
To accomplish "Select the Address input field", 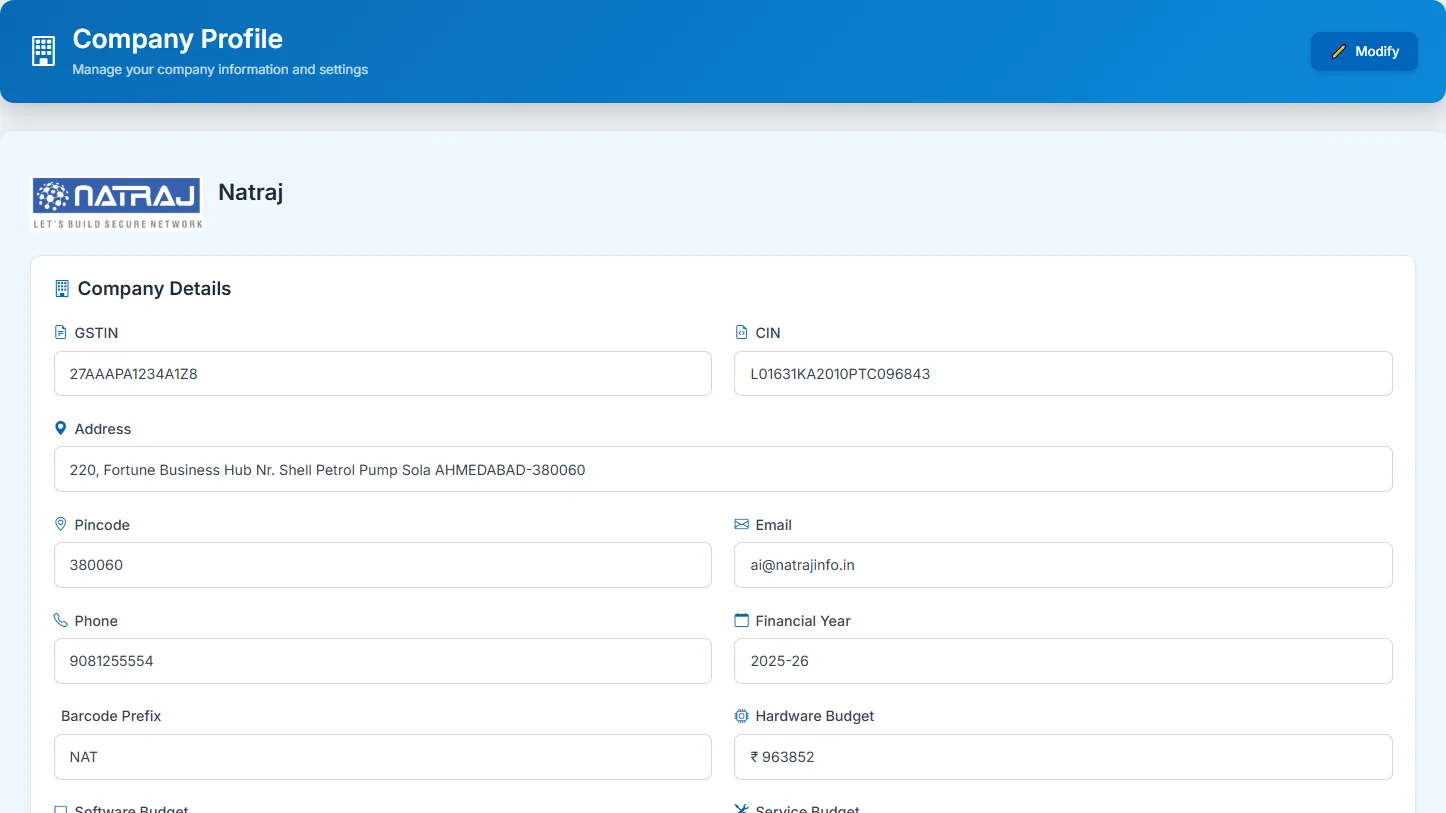I will [723, 469].
